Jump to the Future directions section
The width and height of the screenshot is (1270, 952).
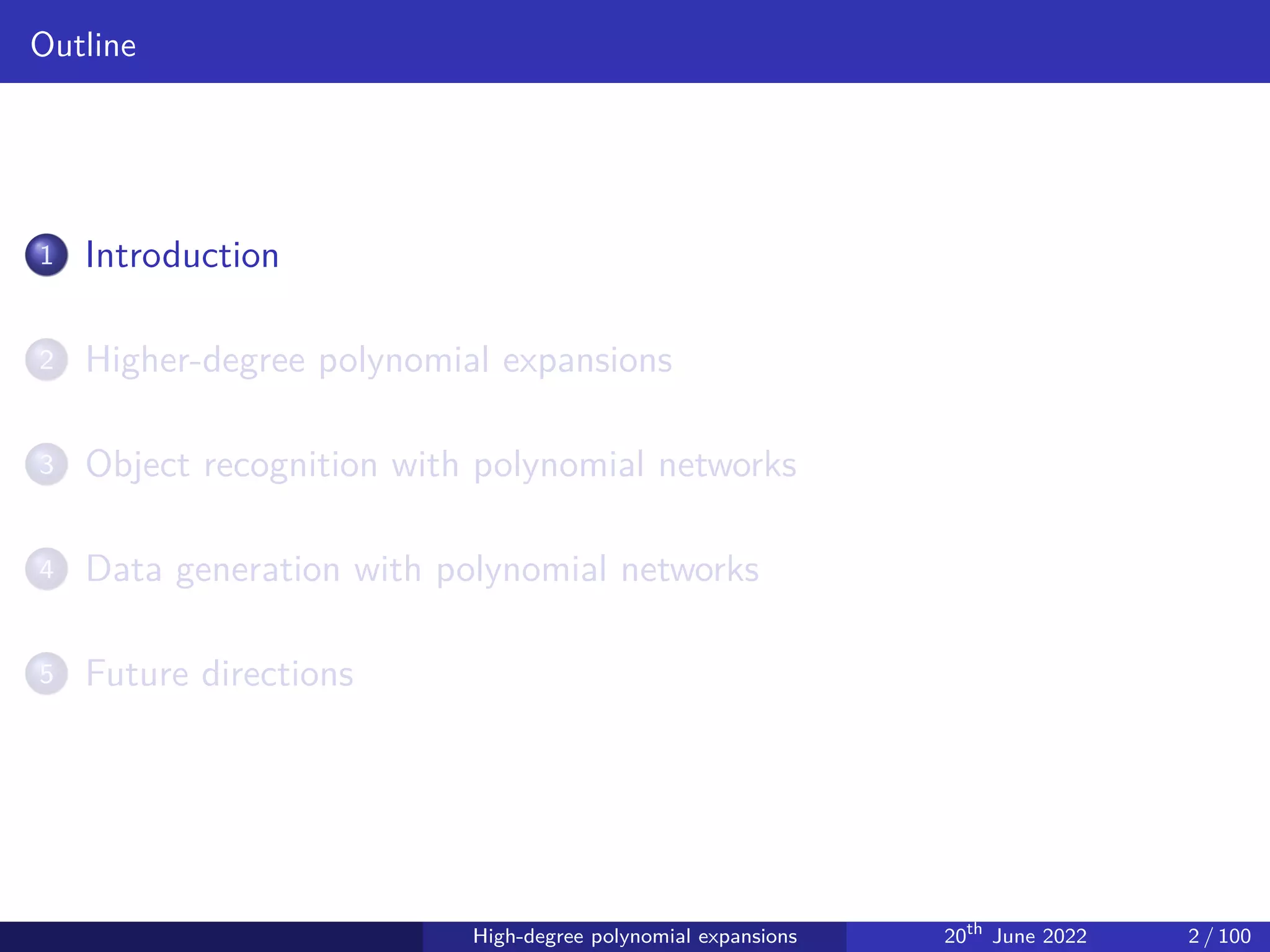point(219,674)
